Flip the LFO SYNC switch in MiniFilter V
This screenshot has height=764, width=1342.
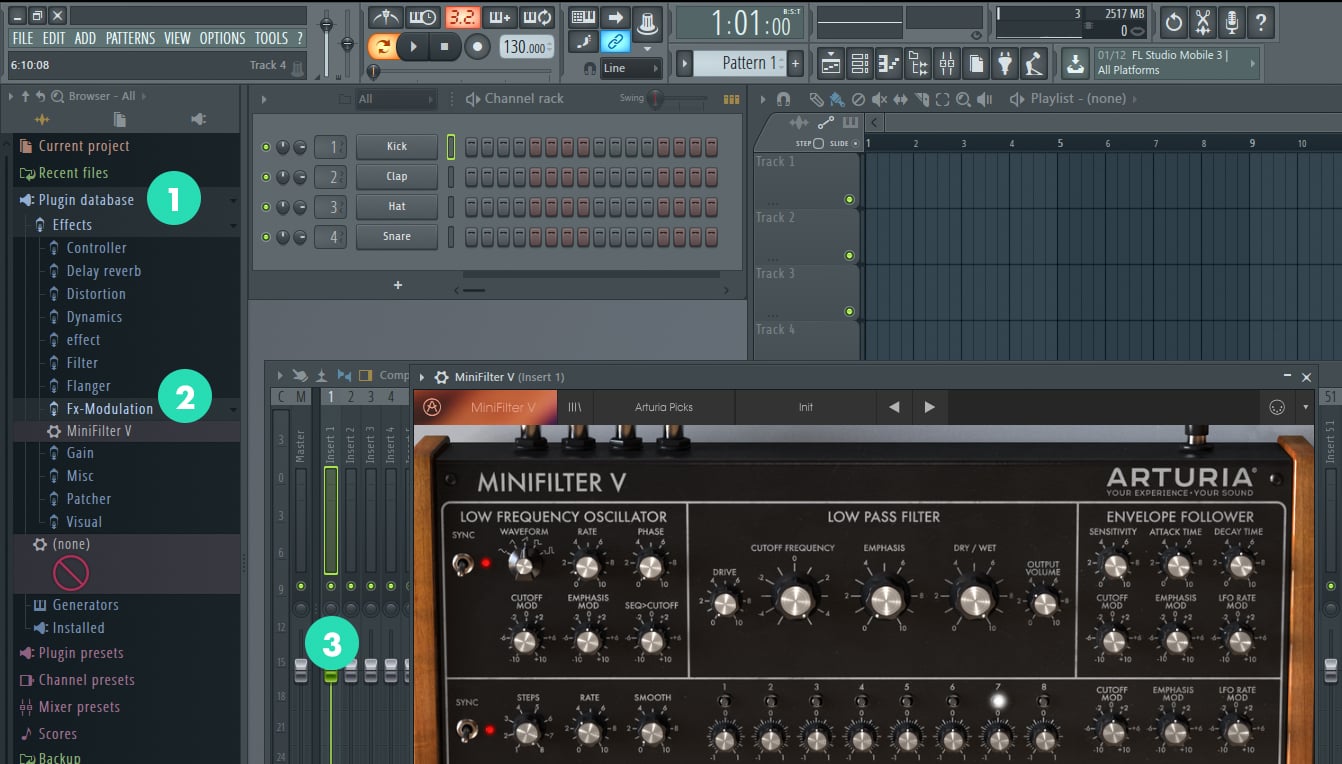(x=464, y=565)
